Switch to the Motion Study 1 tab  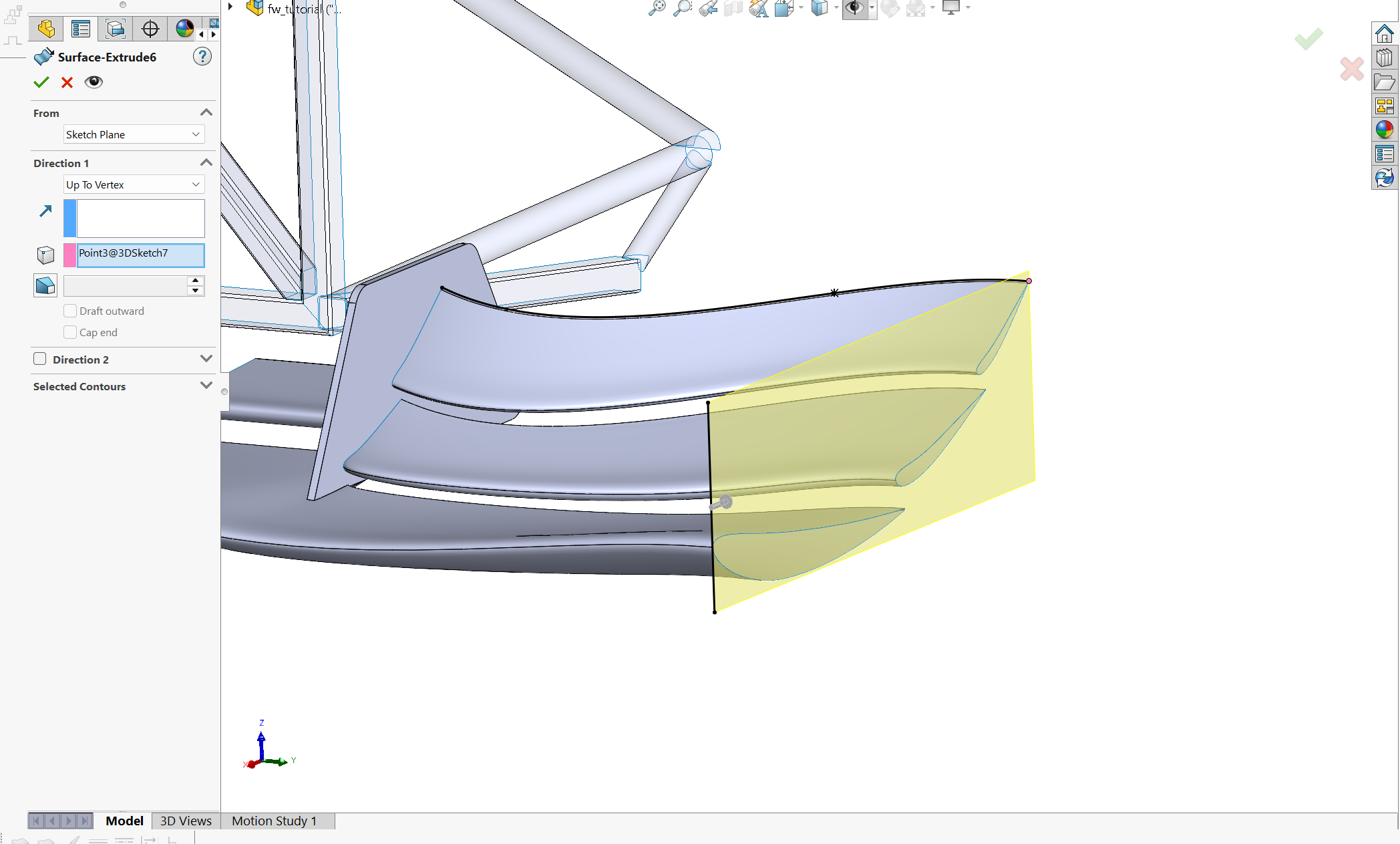(274, 821)
